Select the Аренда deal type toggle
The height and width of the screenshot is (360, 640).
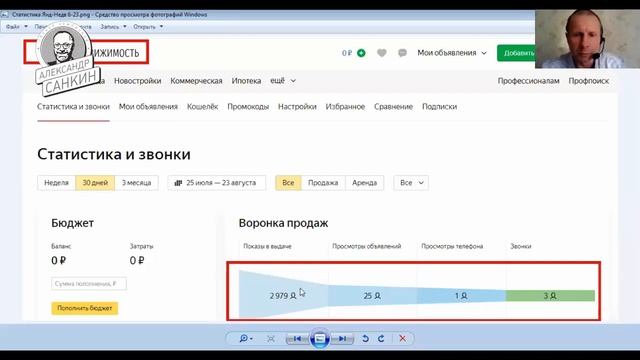click(364, 183)
